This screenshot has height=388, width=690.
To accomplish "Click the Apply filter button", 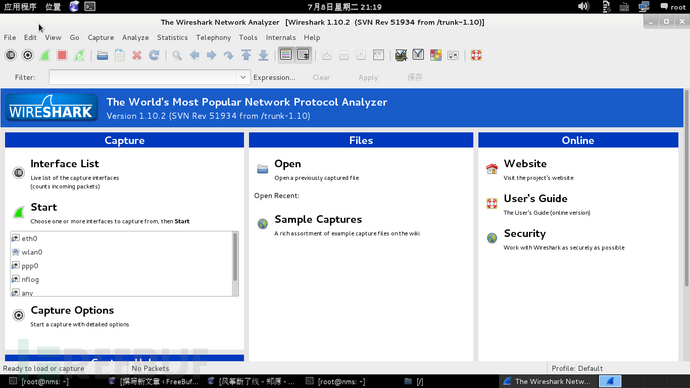I will [x=368, y=77].
